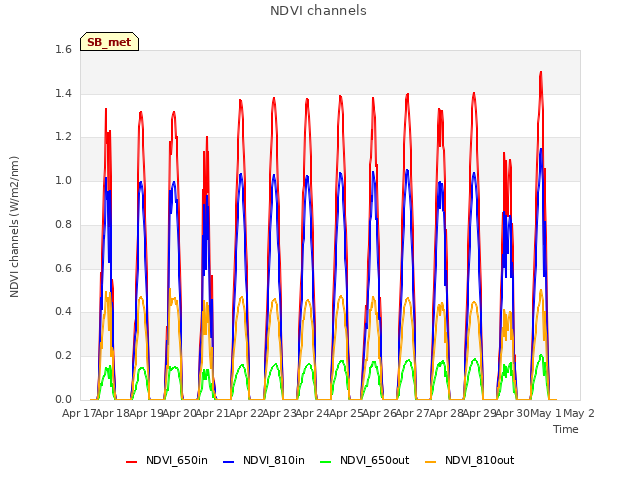Click the Apr 17 x-axis date label
The height and width of the screenshot is (480, 640).
click(x=79, y=413)
